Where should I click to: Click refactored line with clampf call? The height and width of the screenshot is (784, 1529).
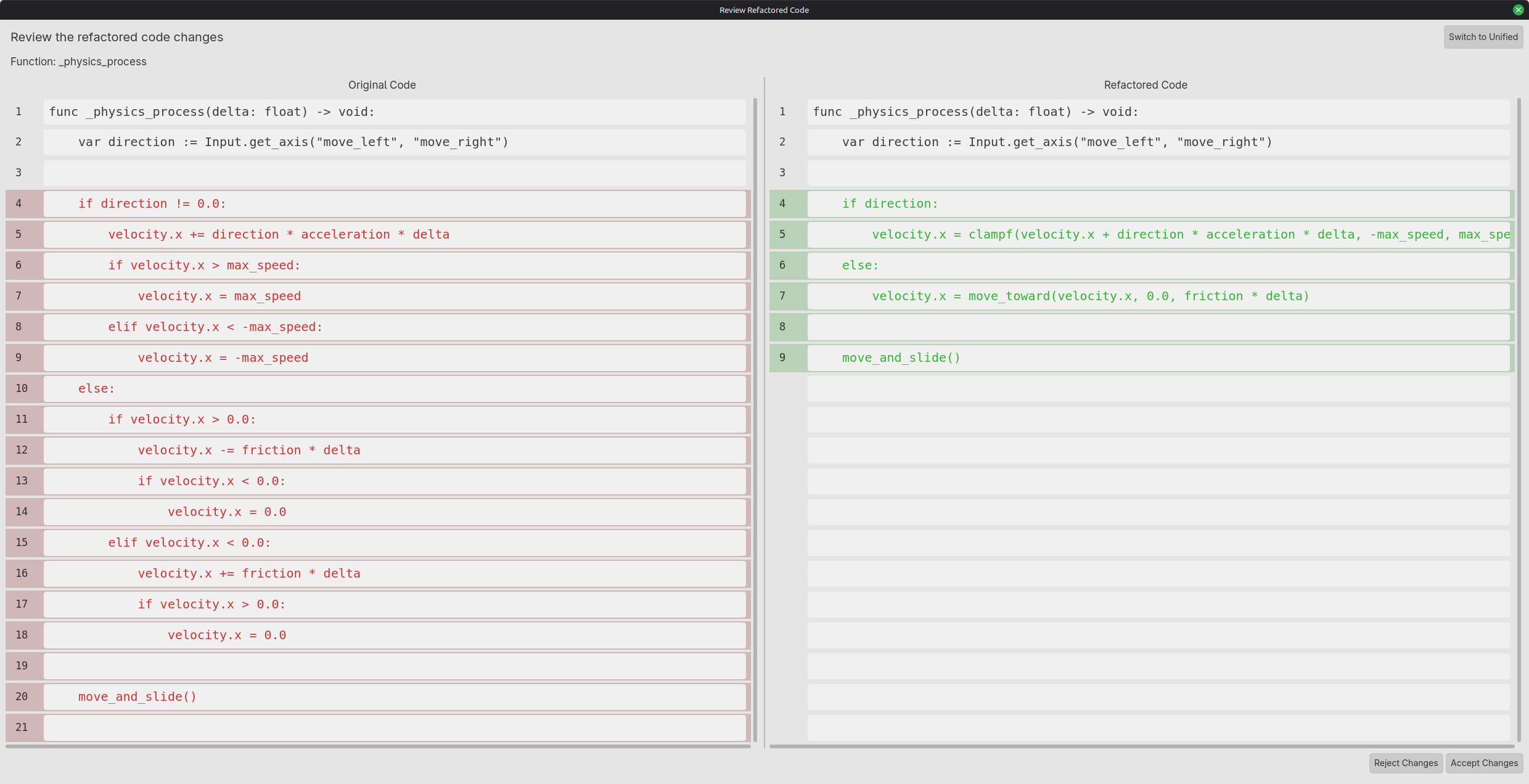click(1158, 235)
